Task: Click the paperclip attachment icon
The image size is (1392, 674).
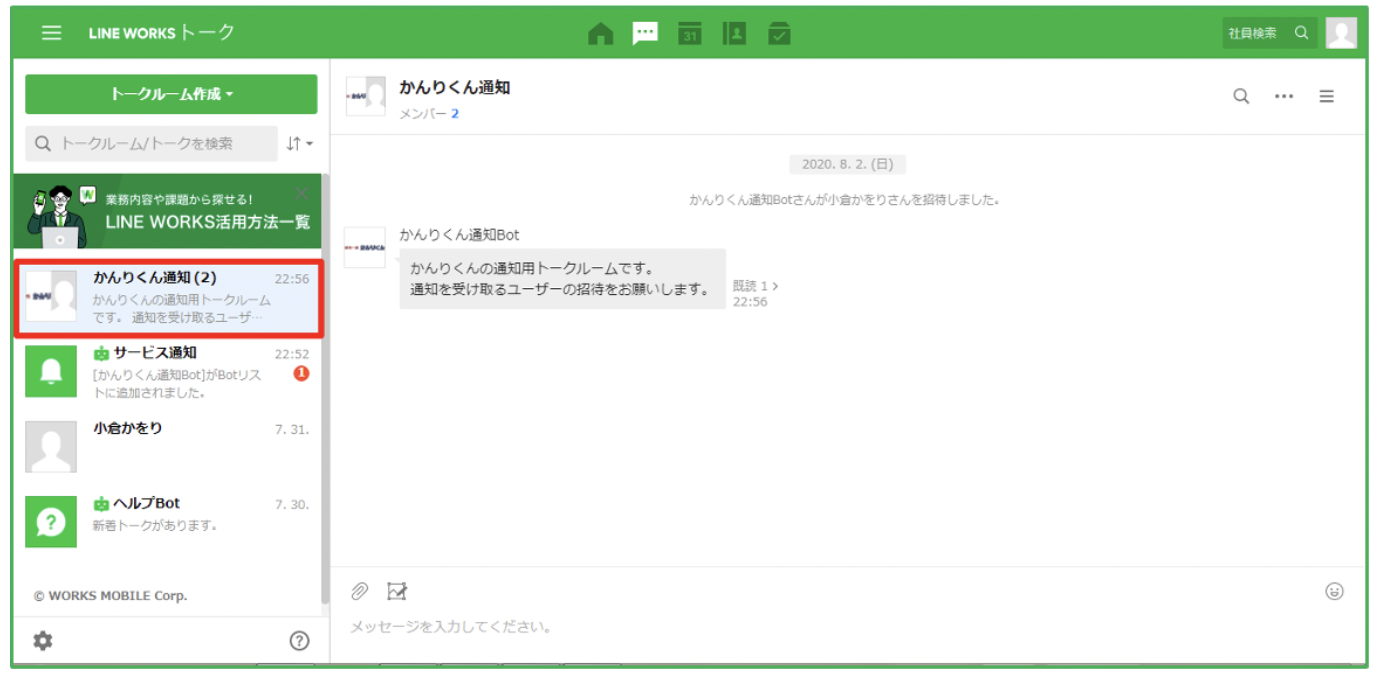Action: tap(358, 590)
